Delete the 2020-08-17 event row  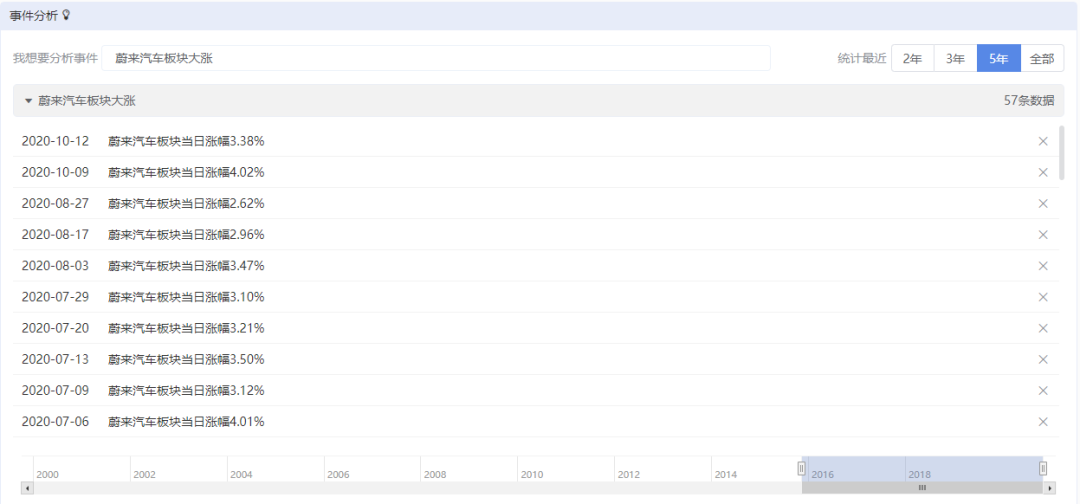1043,234
